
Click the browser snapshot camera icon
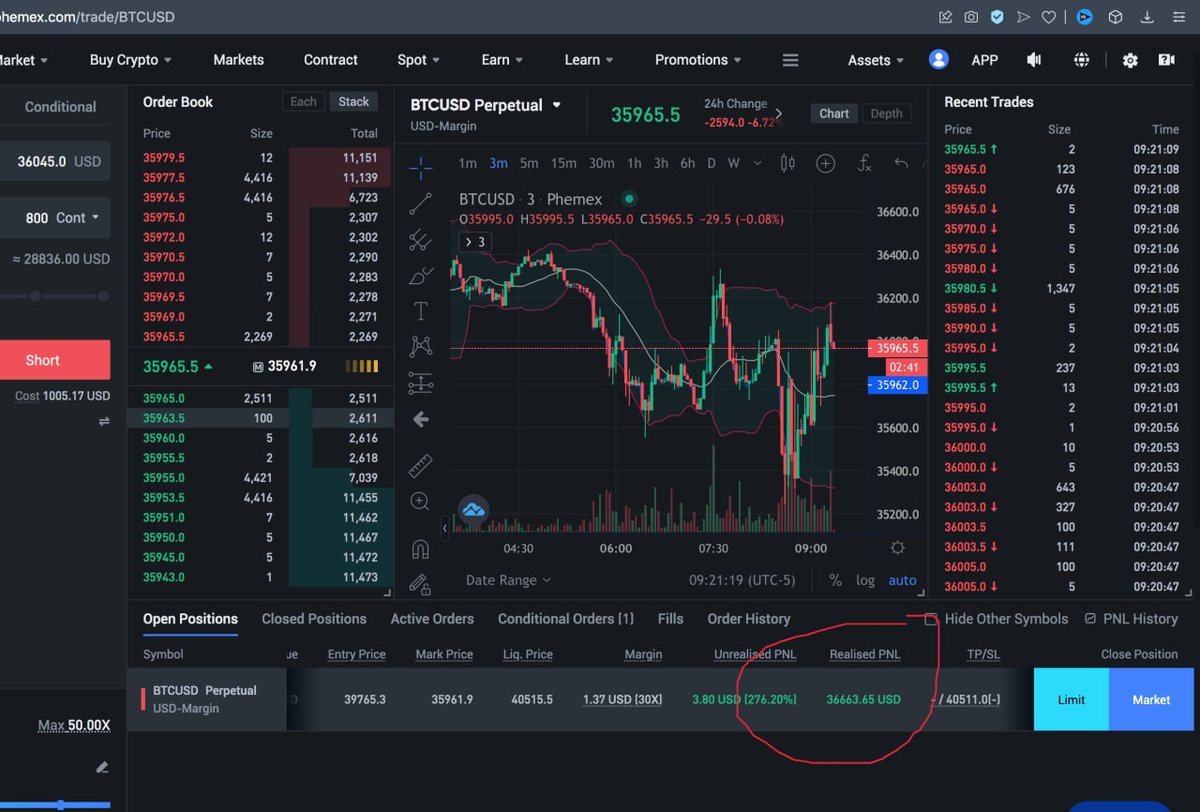pos(971,17)
